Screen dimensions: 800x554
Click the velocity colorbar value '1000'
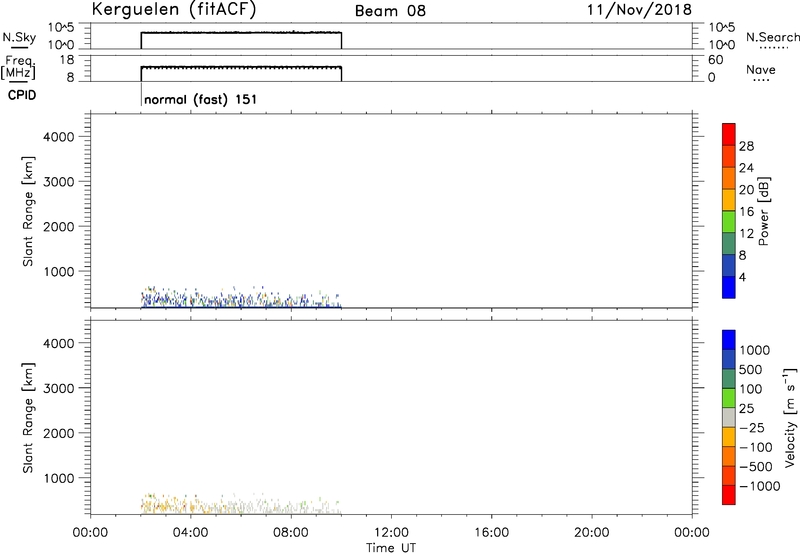[755, 350]
